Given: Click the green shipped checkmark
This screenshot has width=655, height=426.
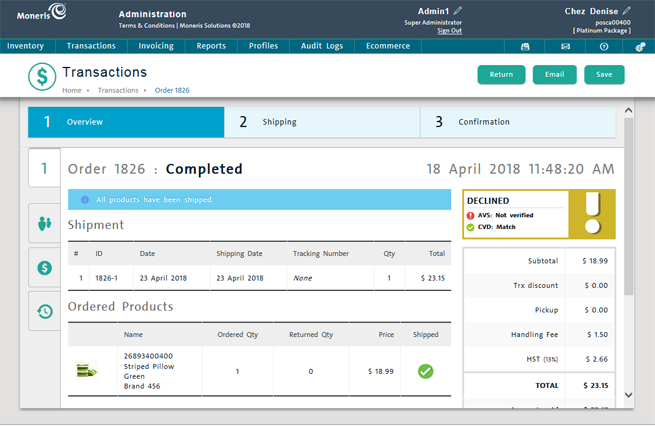Looking at the screenshot, I should pos(425,371).
